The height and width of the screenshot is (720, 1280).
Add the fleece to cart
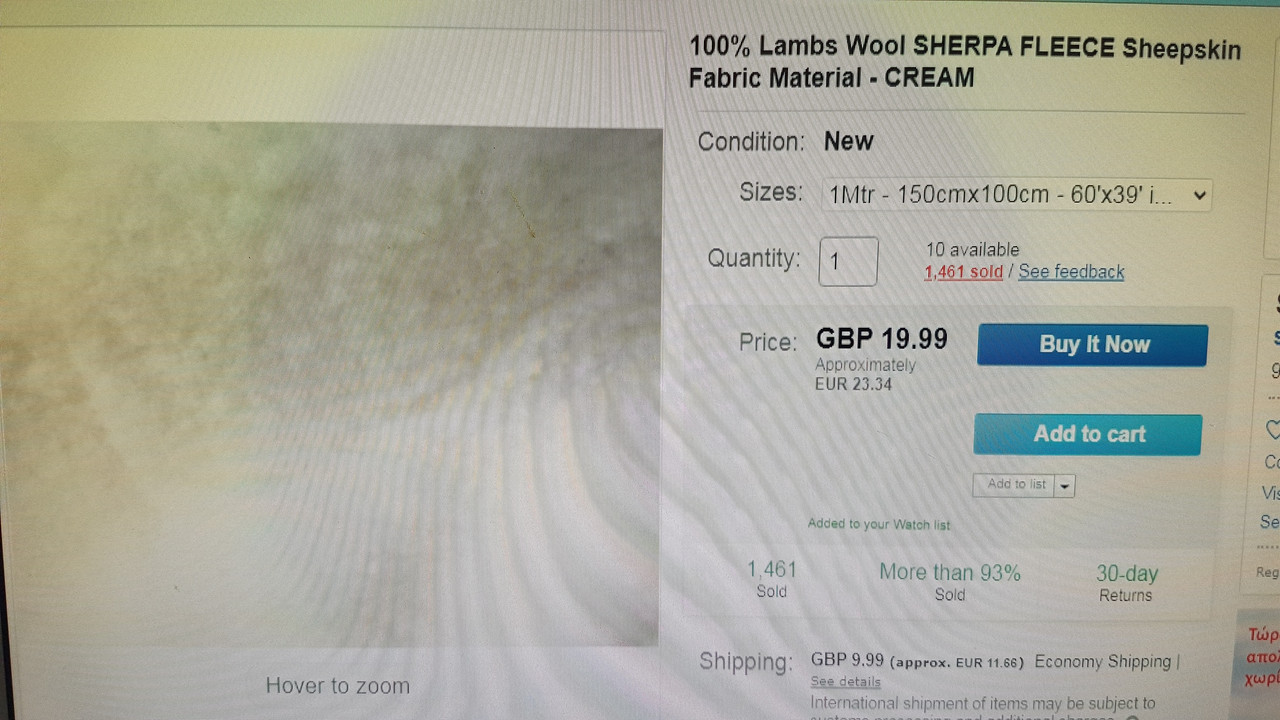1088,434
